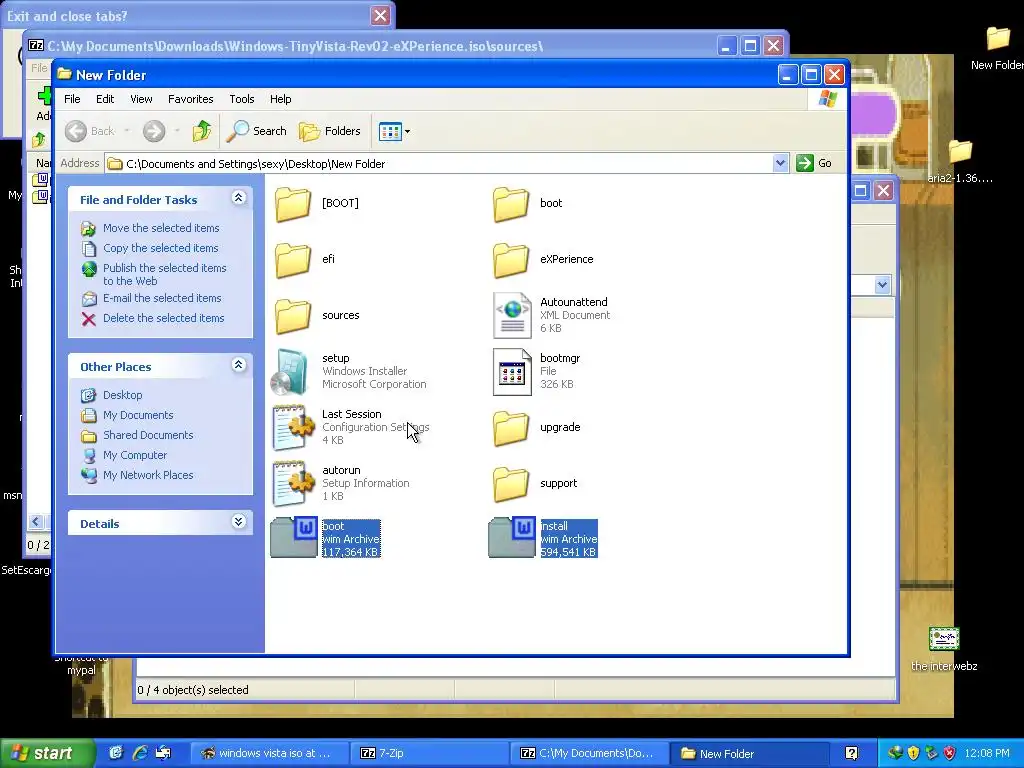
Task: Open the File menu
Action: [72, 99]
